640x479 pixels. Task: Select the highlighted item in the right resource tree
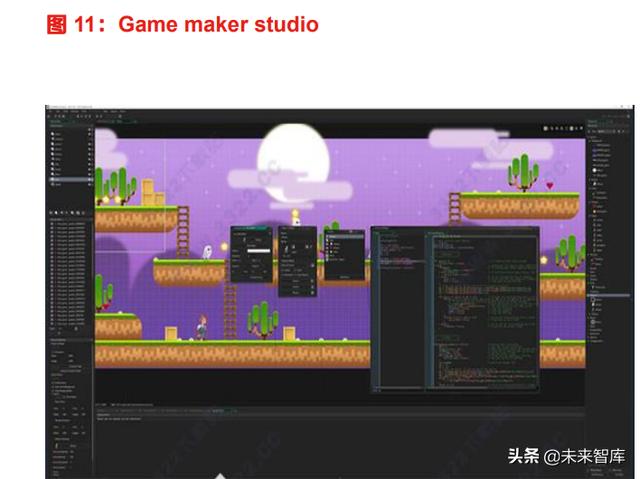tap(609, 295)
